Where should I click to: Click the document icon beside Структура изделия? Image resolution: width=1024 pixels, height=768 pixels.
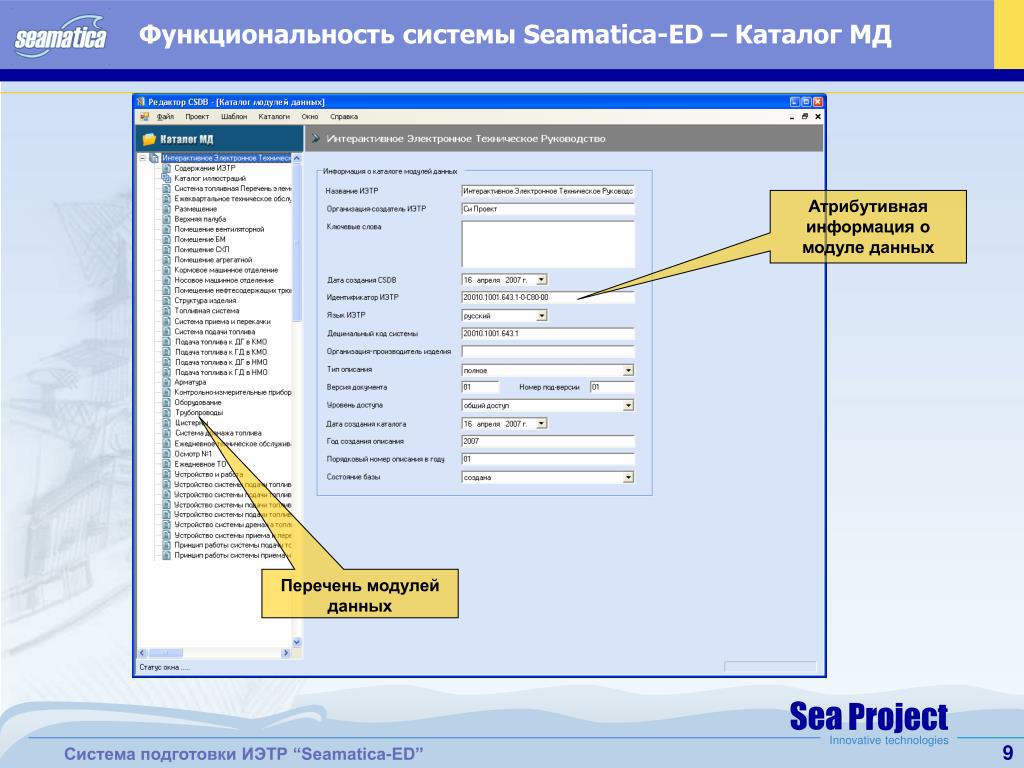pos(167,300)
